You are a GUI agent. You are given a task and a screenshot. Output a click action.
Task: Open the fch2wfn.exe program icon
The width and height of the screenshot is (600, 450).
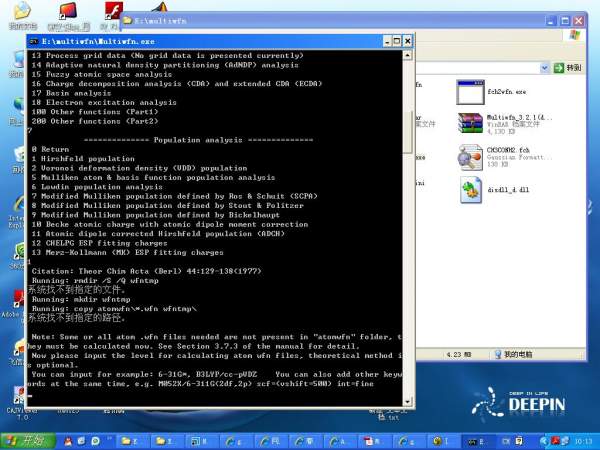[x=470, y=92]
